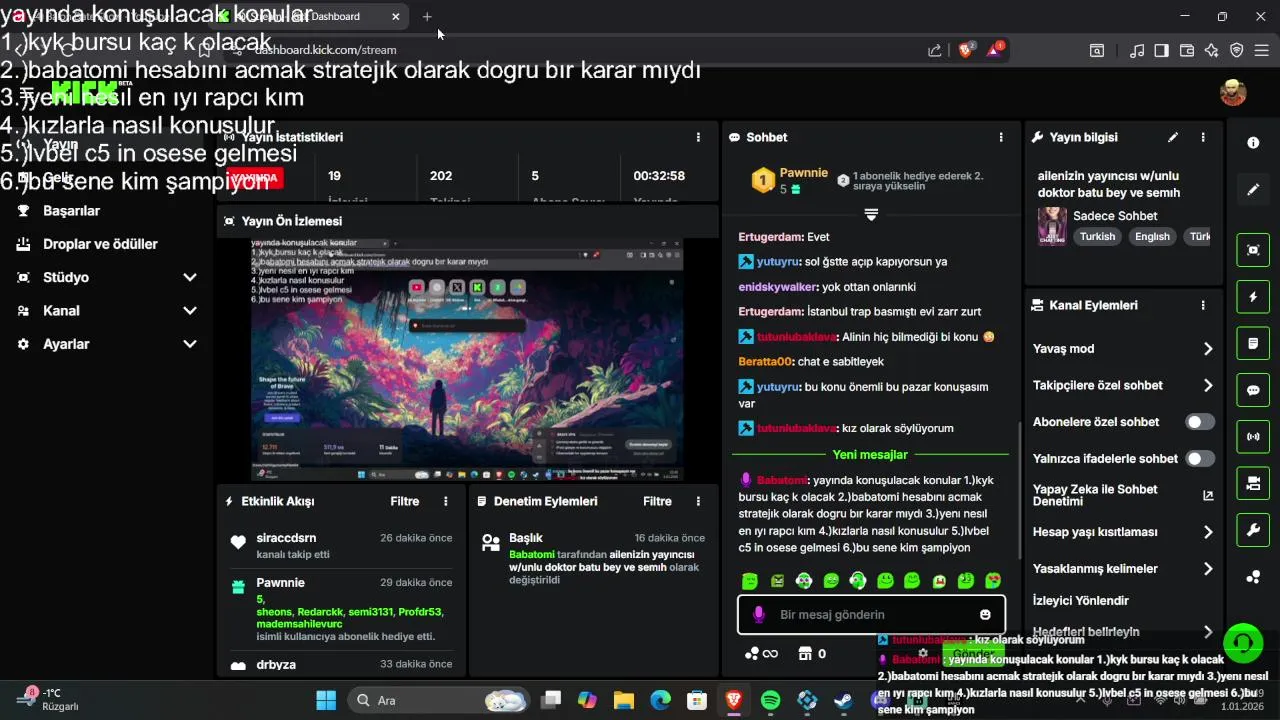Click username siraccdsrn in activity feed
The image size is (1280, 720).
pos(286,538)
